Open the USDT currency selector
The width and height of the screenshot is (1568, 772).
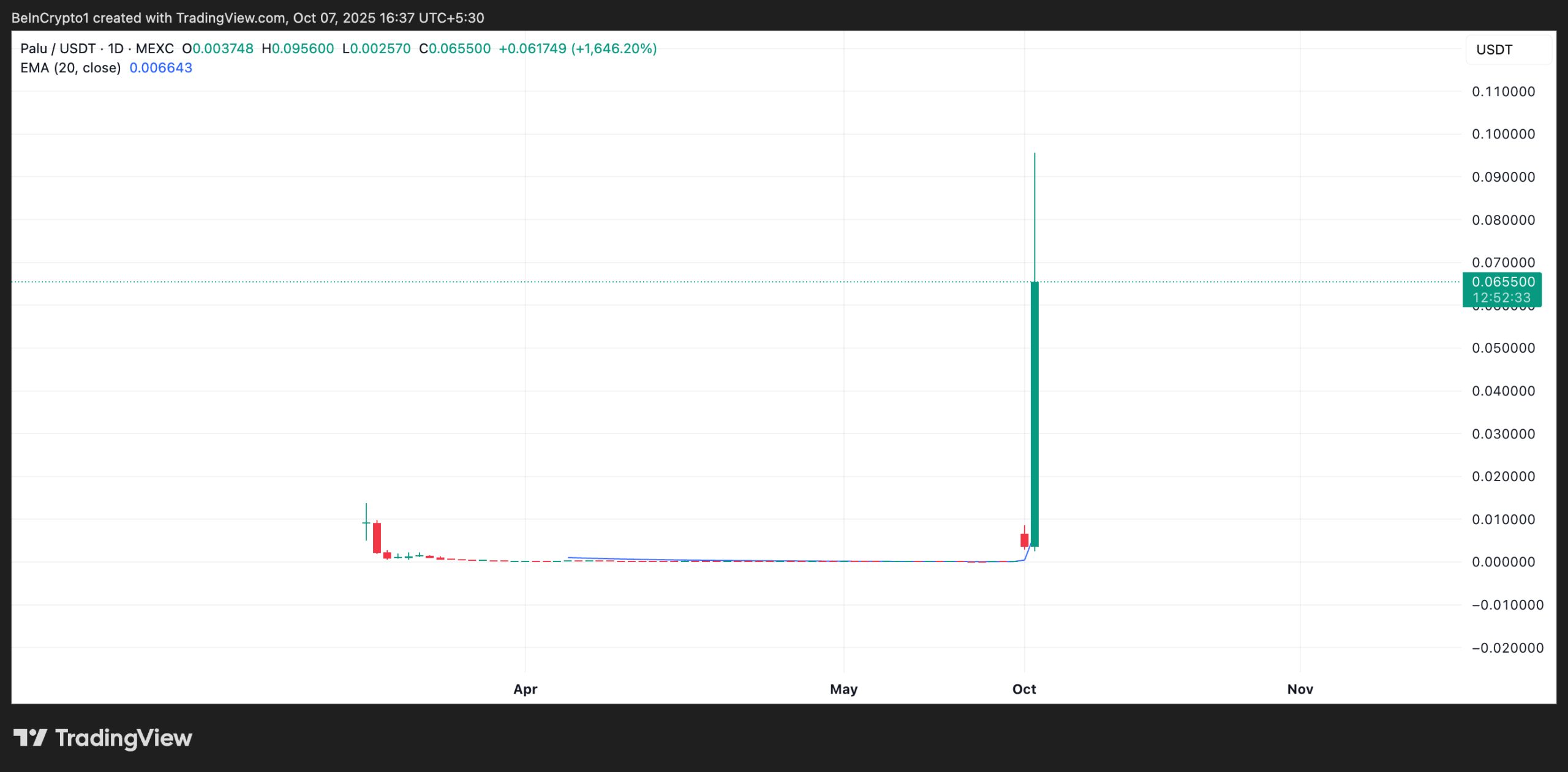coord(1494,50)
